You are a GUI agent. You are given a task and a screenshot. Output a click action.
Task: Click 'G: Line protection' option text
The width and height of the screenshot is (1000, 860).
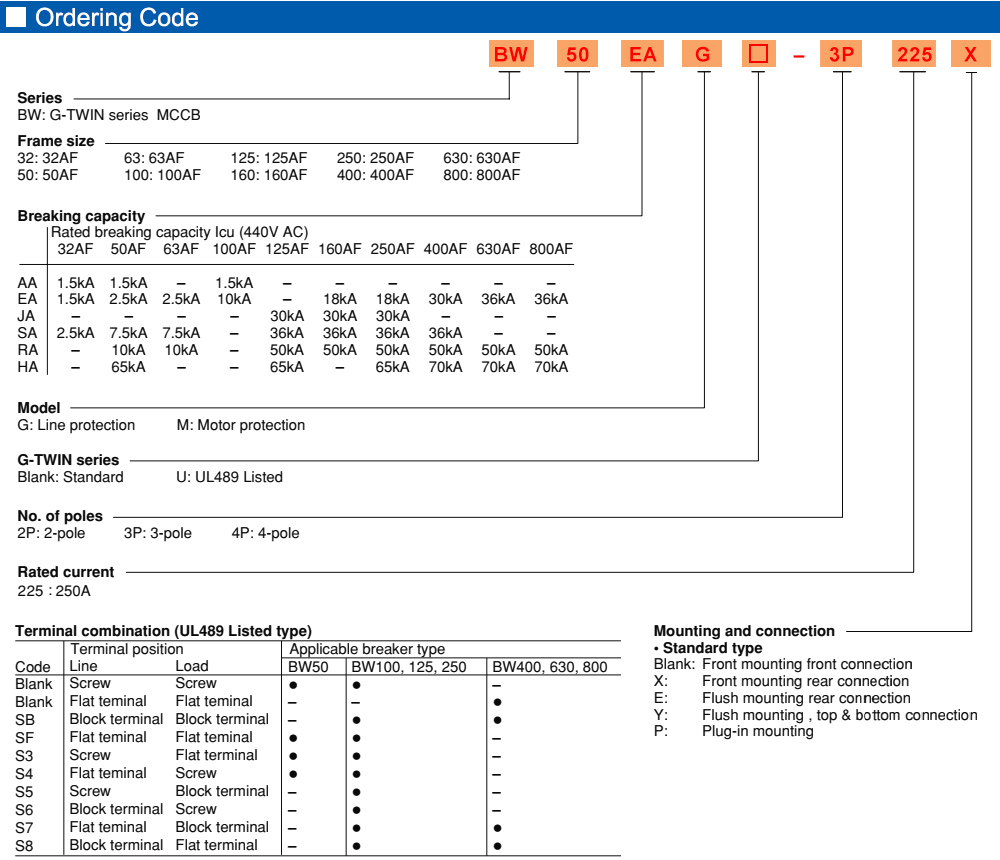point(76,425)
